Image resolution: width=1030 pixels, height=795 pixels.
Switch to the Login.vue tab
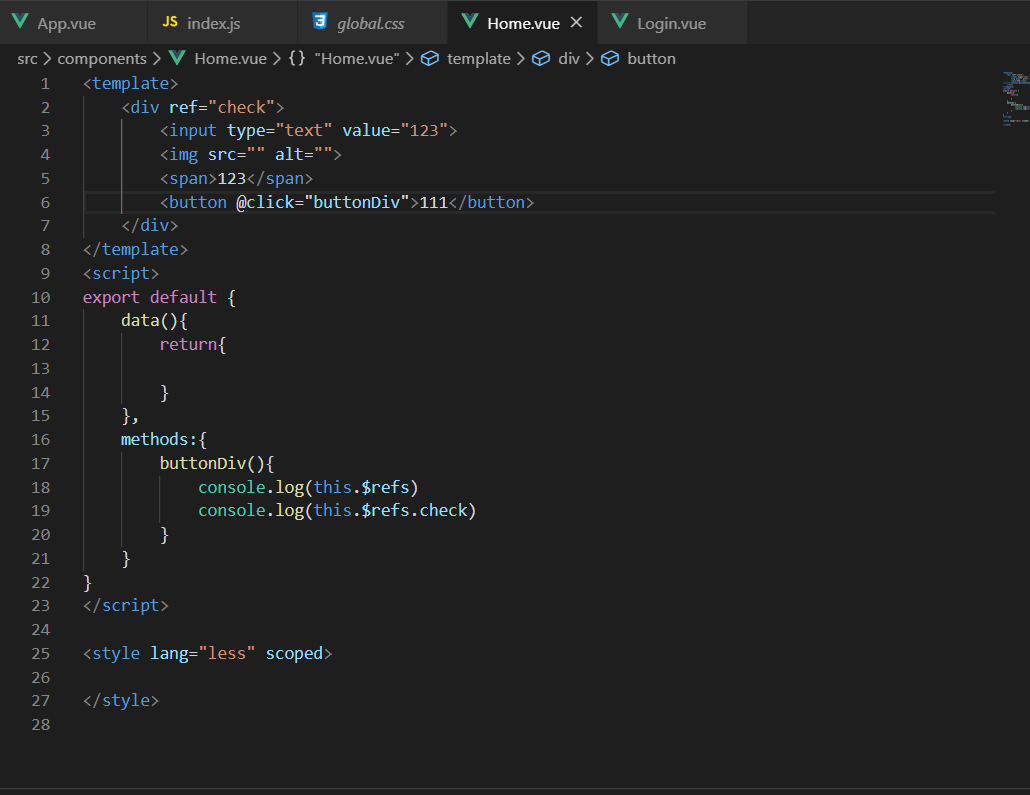point(672,23)
